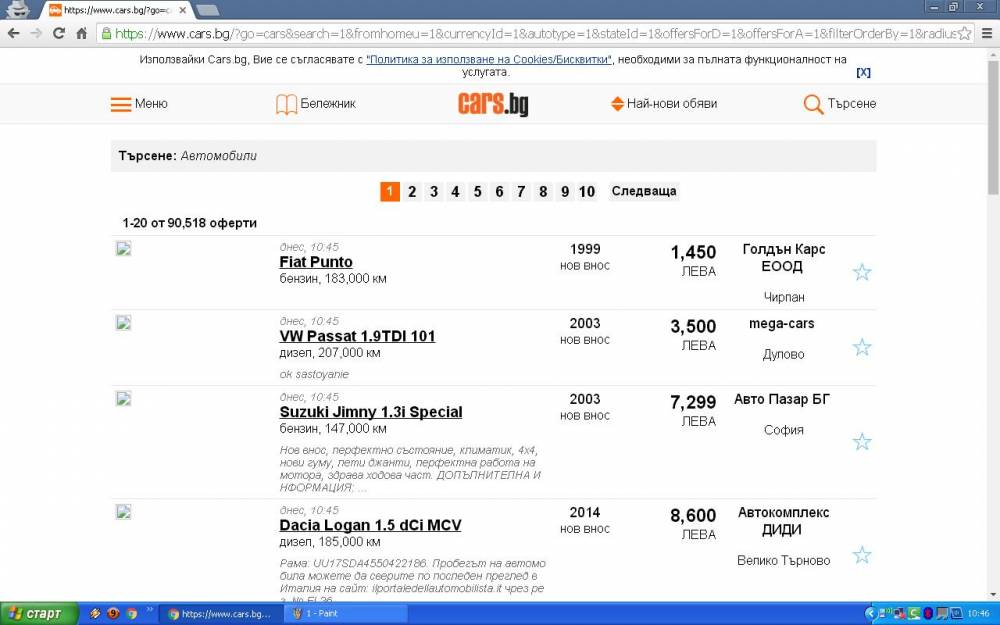Bookmark the page with the star icon
The width and height of the screenshot is (1000, 625).
point(964,33)
